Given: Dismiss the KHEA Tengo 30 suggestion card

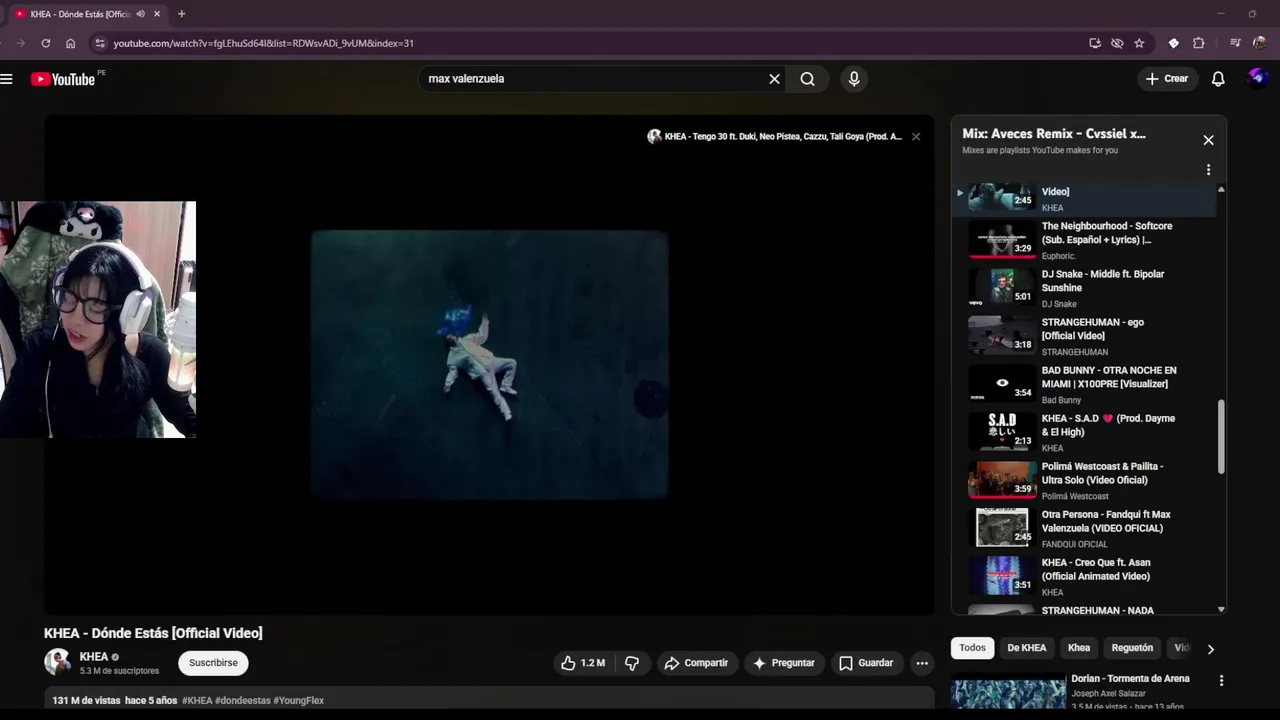Looking at the screenshot, I should [x=915, y=137].
